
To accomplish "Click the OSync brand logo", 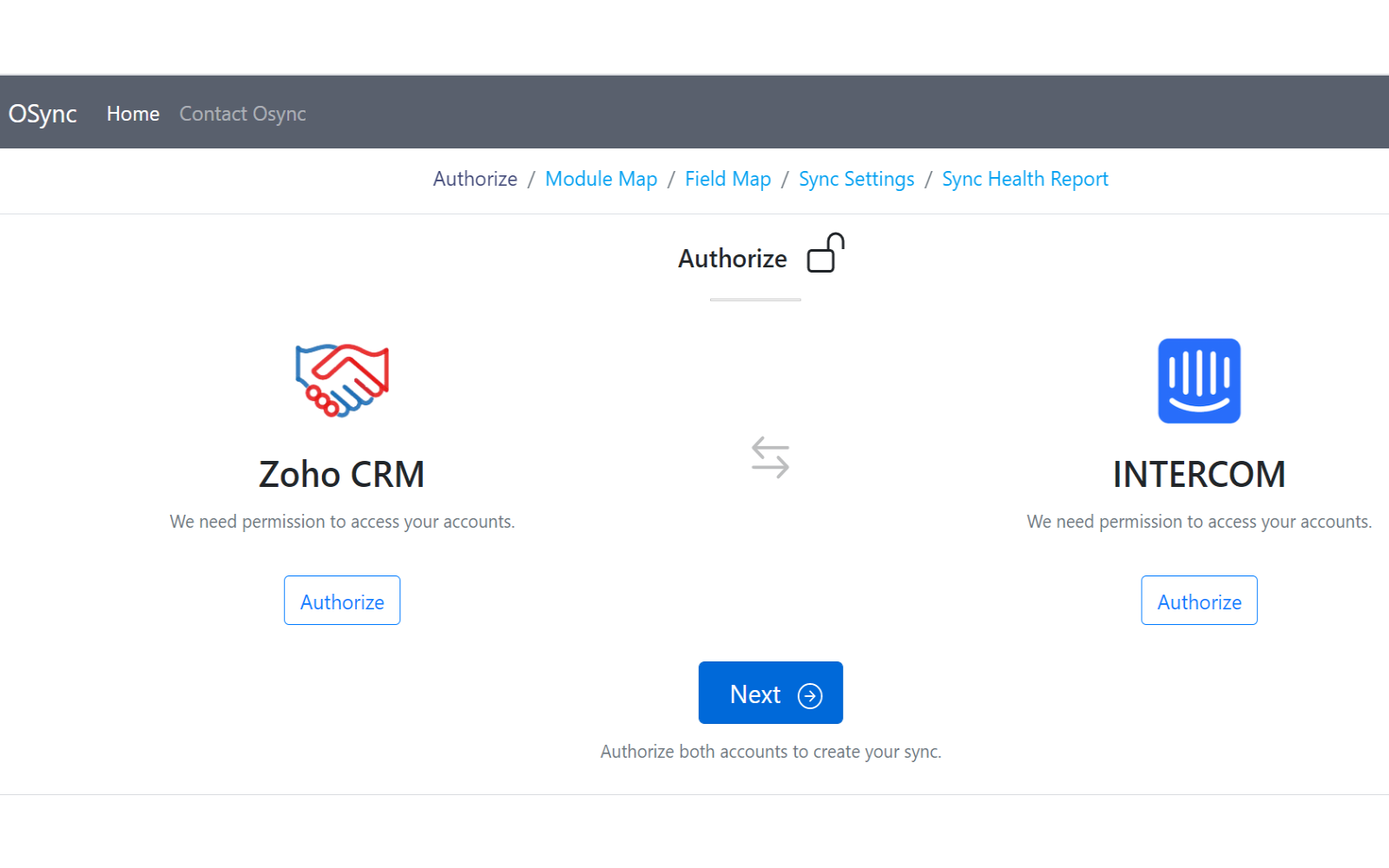I will click(42, 113).
